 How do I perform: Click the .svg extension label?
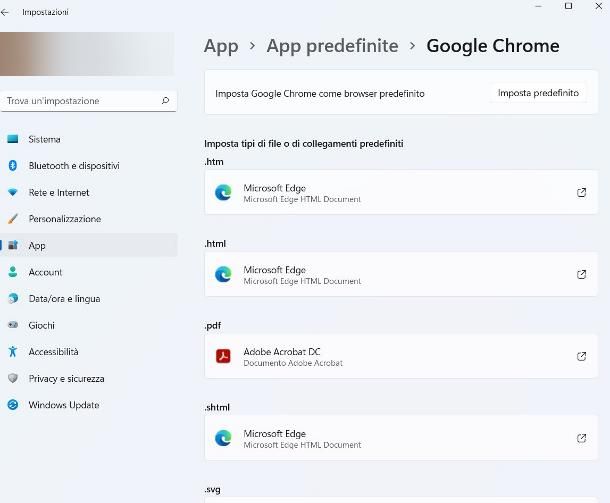(x=212, y=489)
